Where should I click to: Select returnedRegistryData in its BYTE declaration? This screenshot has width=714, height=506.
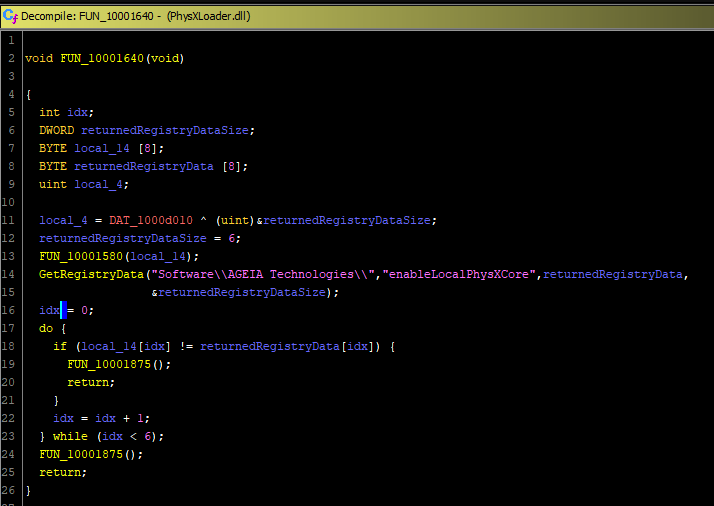pyautogui.click(x=144, y=166)
